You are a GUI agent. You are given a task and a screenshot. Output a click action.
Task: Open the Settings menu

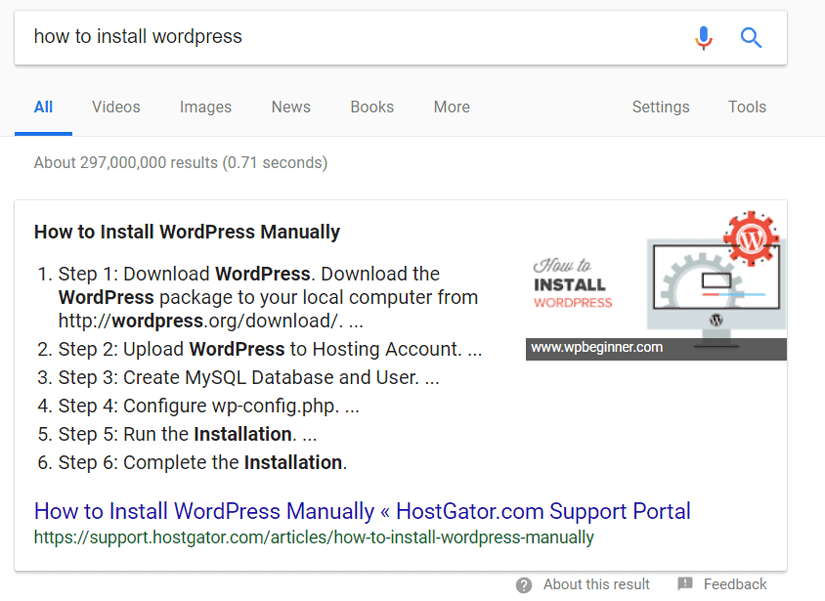[x=661, y=107]
